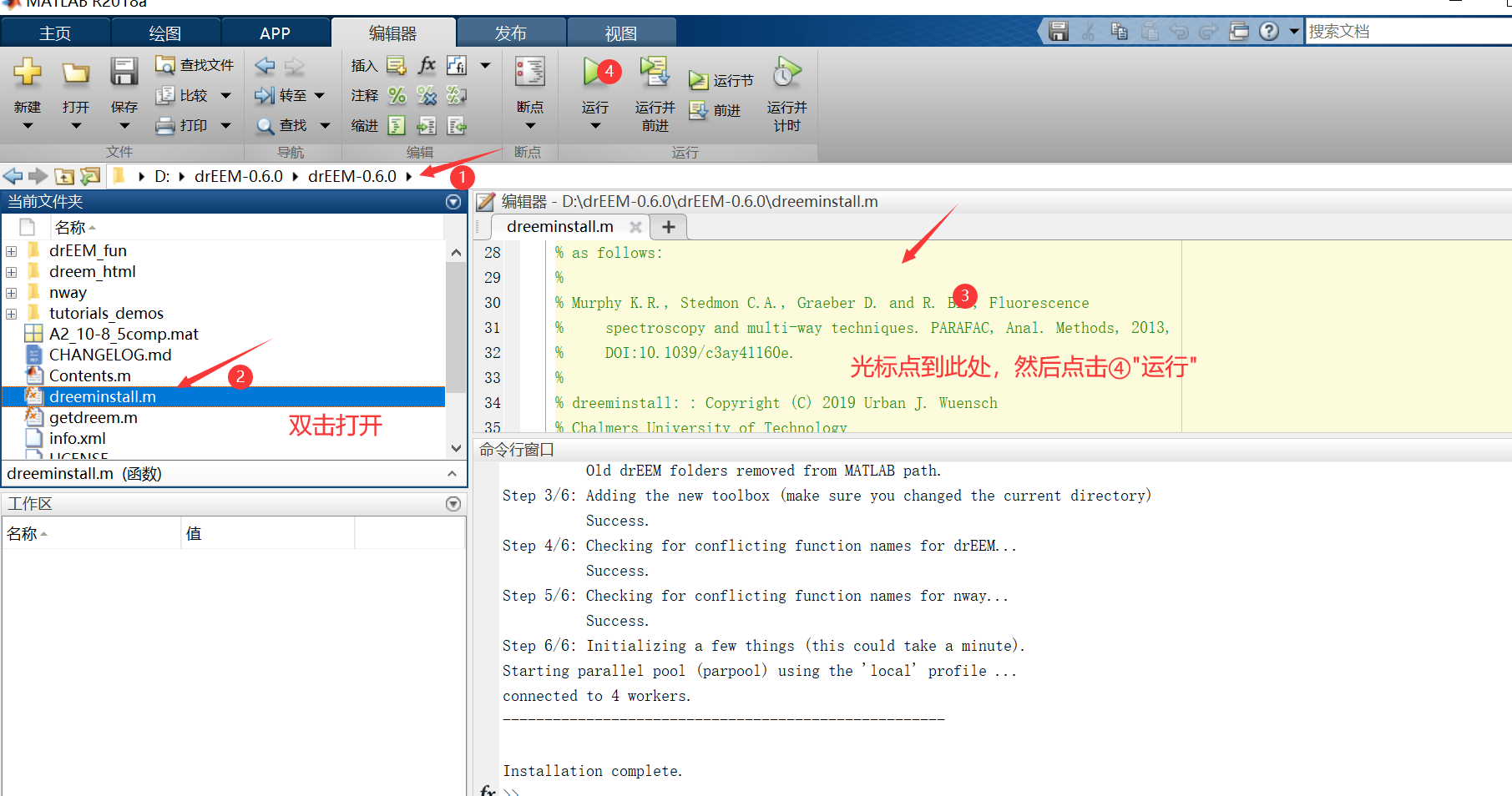Switch to the APP tab

276,33
